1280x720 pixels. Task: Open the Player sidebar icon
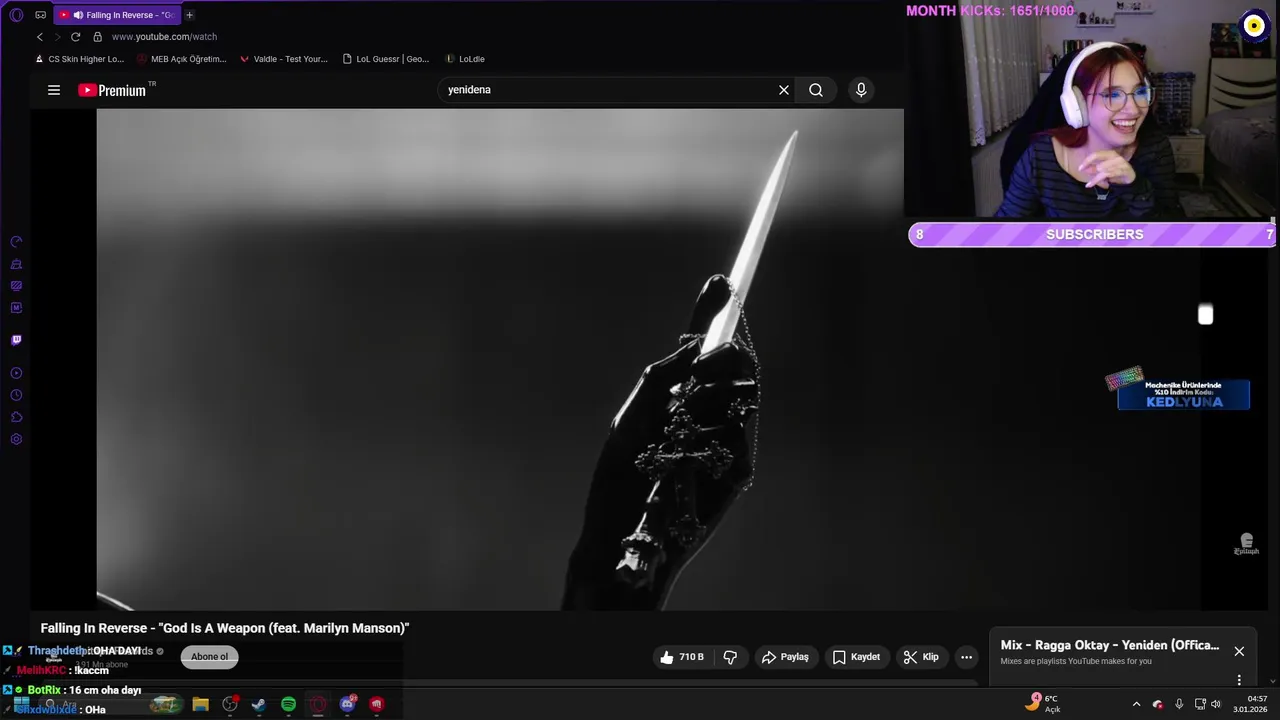tap(16, 373)
